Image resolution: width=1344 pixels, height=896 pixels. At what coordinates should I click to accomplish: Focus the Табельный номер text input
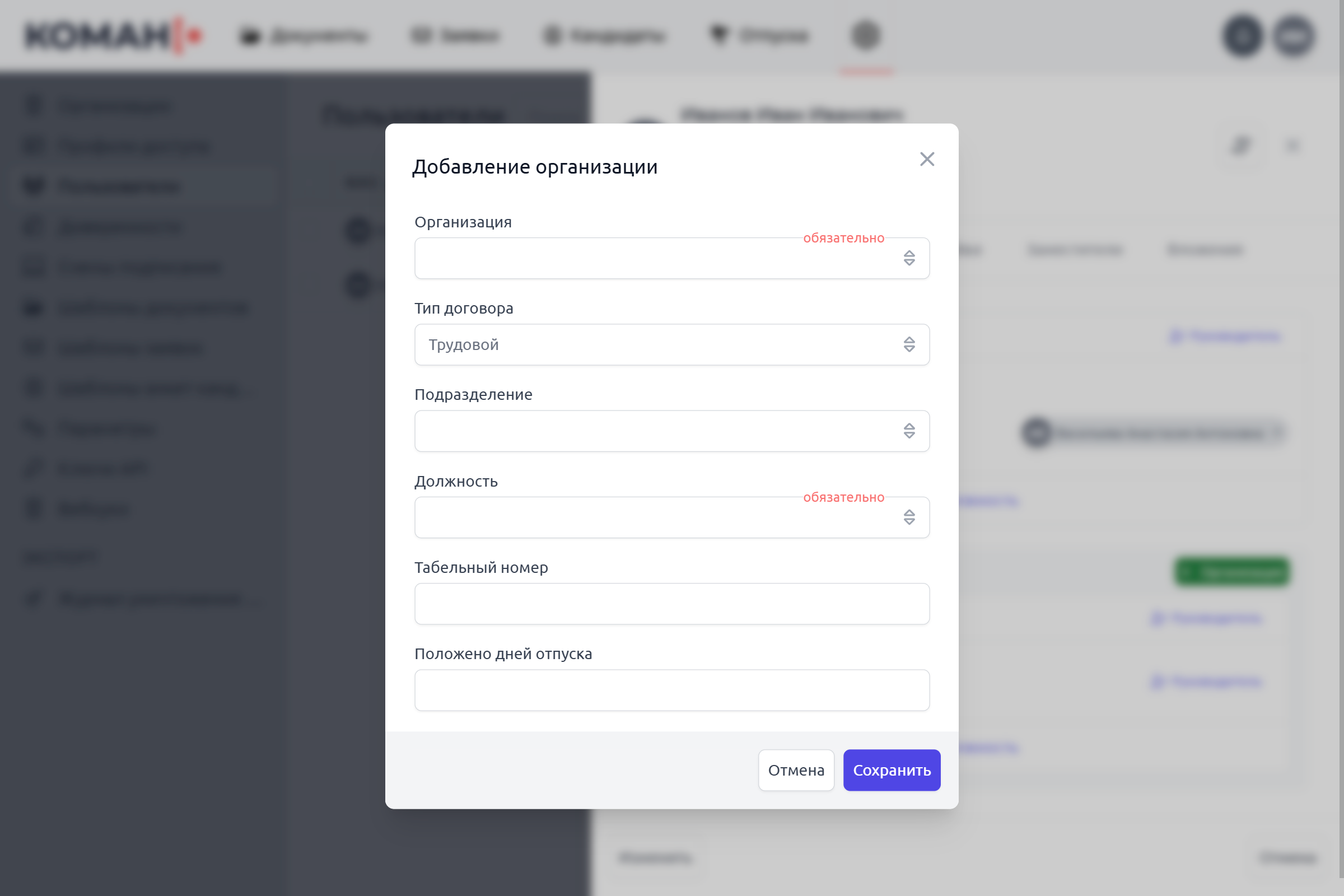[x=671, y=604]
